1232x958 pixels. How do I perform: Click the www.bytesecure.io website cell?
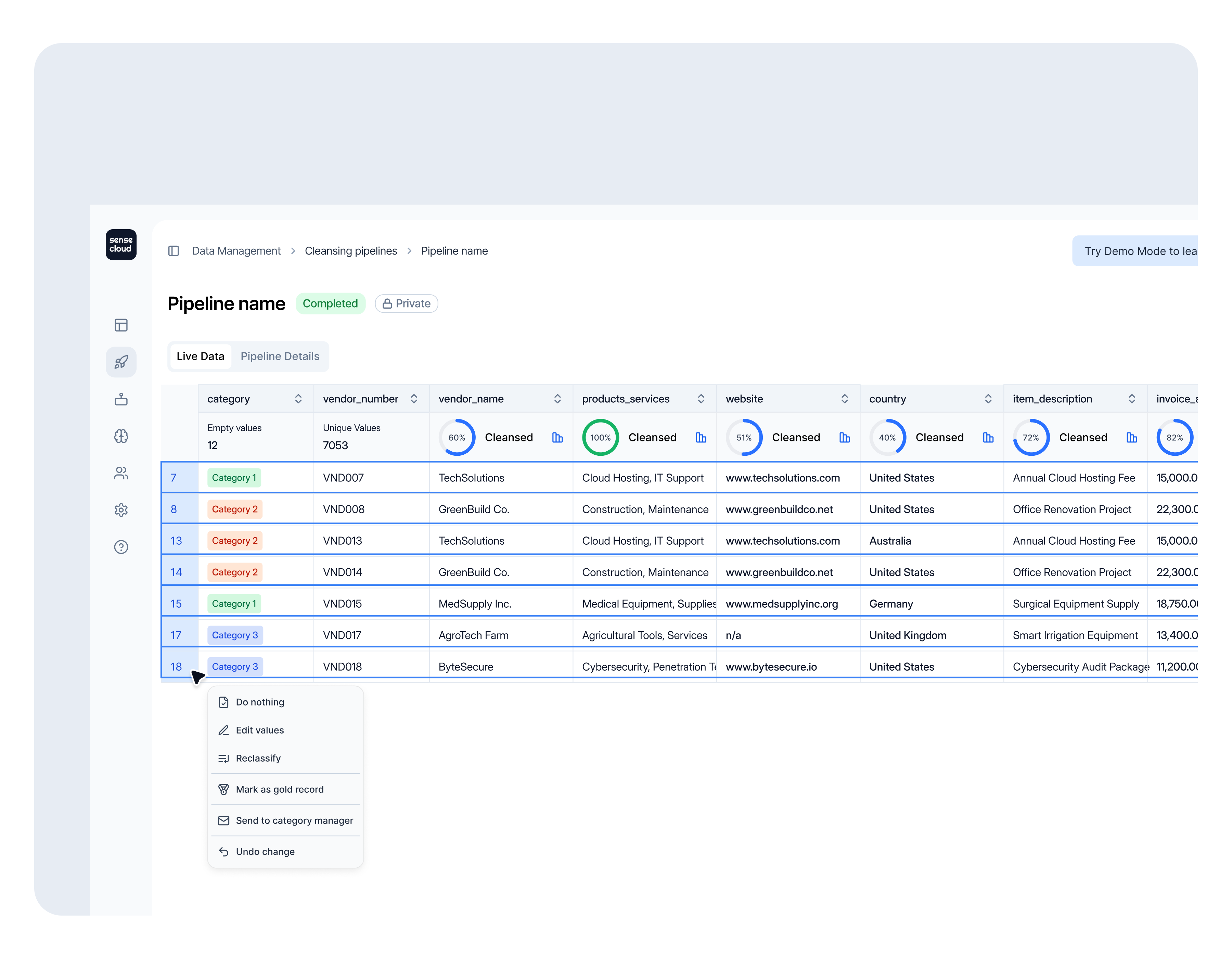point(788,666)
